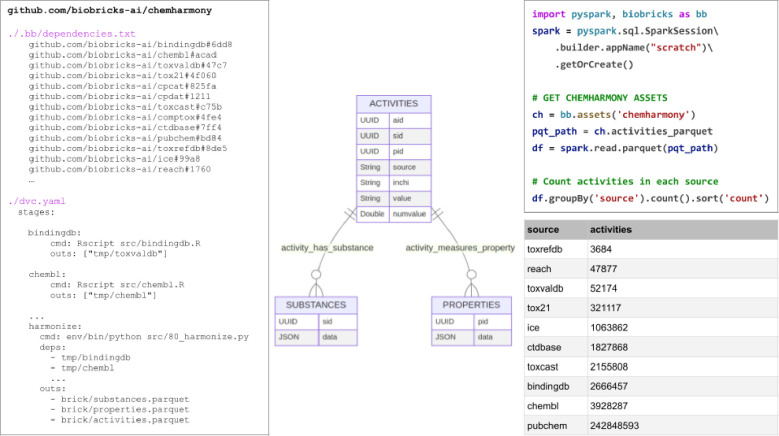Select the SUBSTANCES table header
The image size is (779, 436).
pyautogui.click(x=316, y=305)
